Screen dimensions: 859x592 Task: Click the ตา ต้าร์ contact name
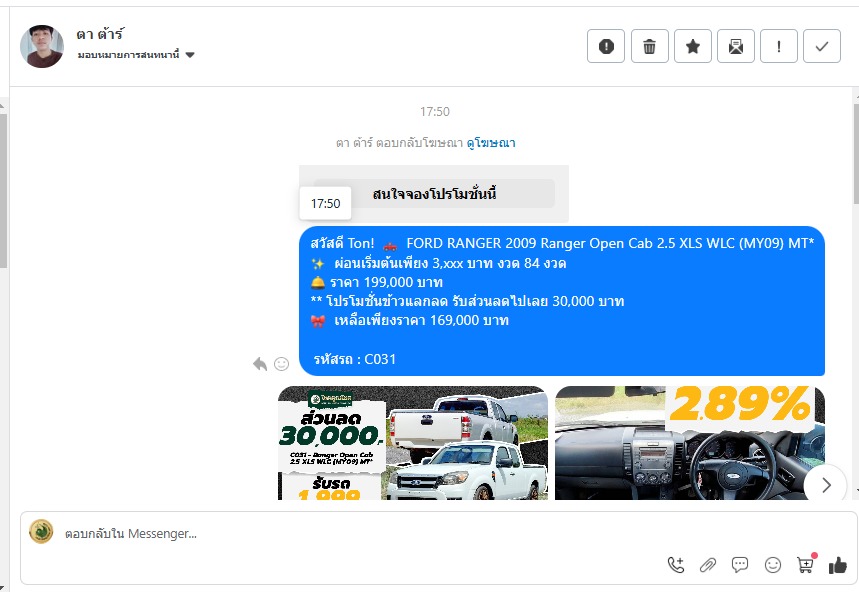point(100,34)
